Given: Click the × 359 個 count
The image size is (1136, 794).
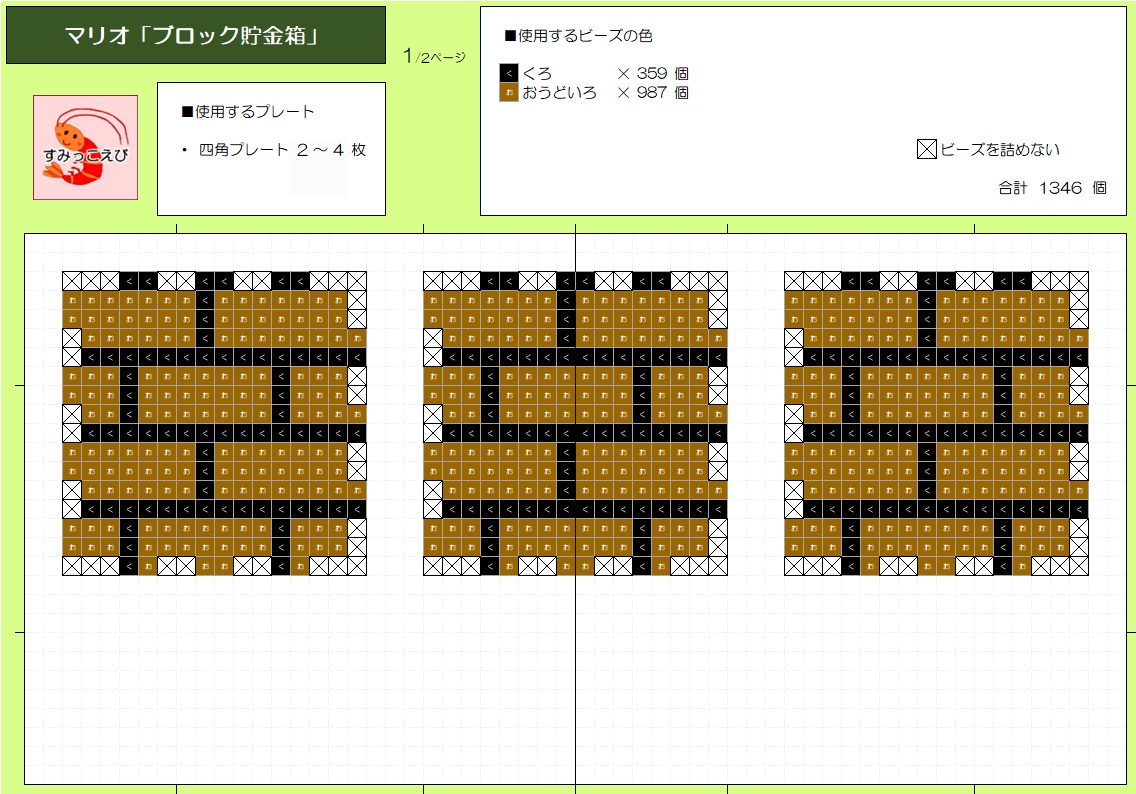Looking at the screenshot, I should coord(653,73).
